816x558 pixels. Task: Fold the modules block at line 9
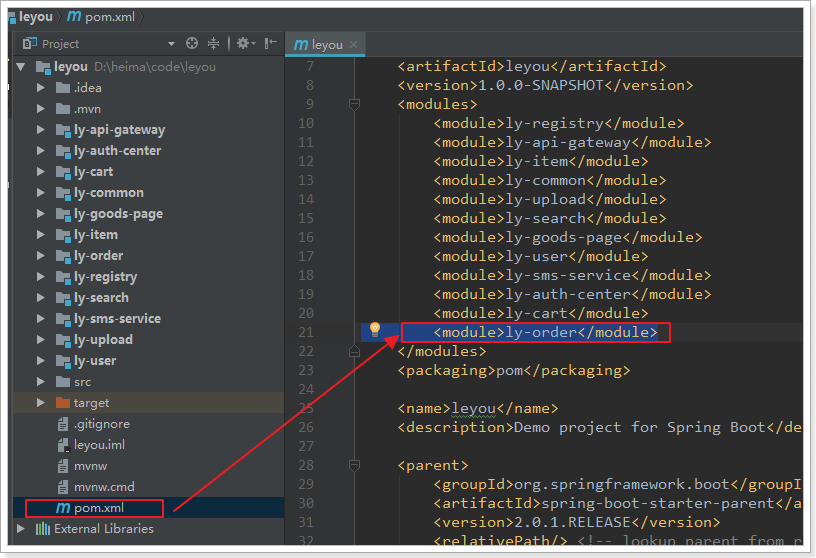pos(354,104)
